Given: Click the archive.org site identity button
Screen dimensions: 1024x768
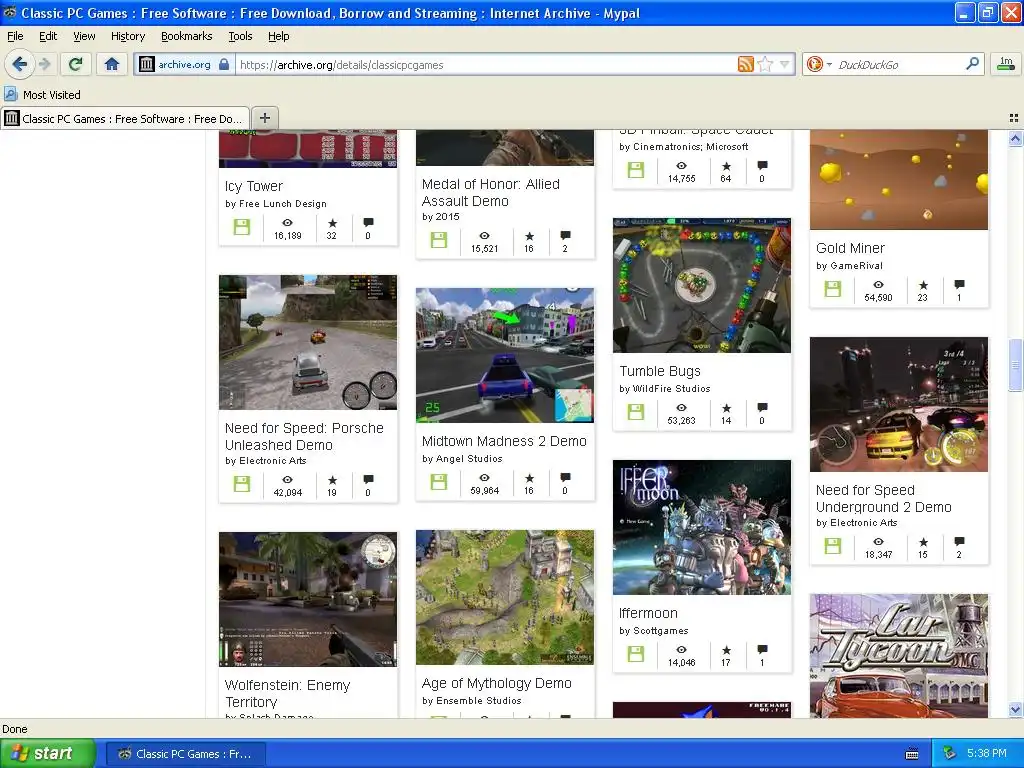Looking at the screenshot, I should 184,64.
